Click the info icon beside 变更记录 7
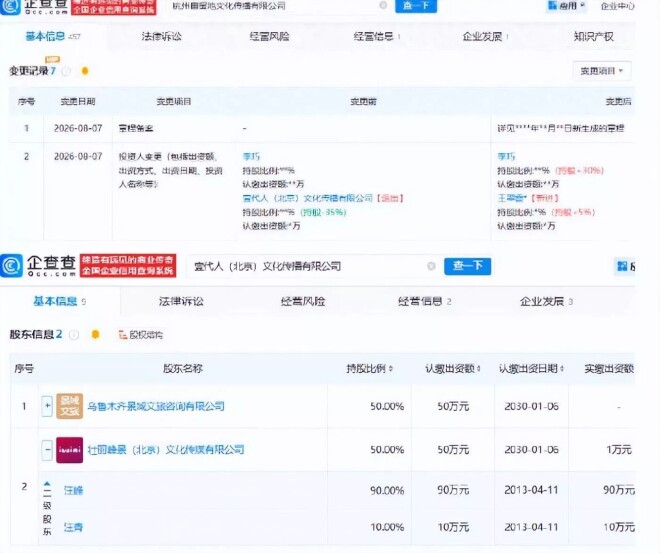The height and width of the screenshot is (553, 660). [66, 71]
